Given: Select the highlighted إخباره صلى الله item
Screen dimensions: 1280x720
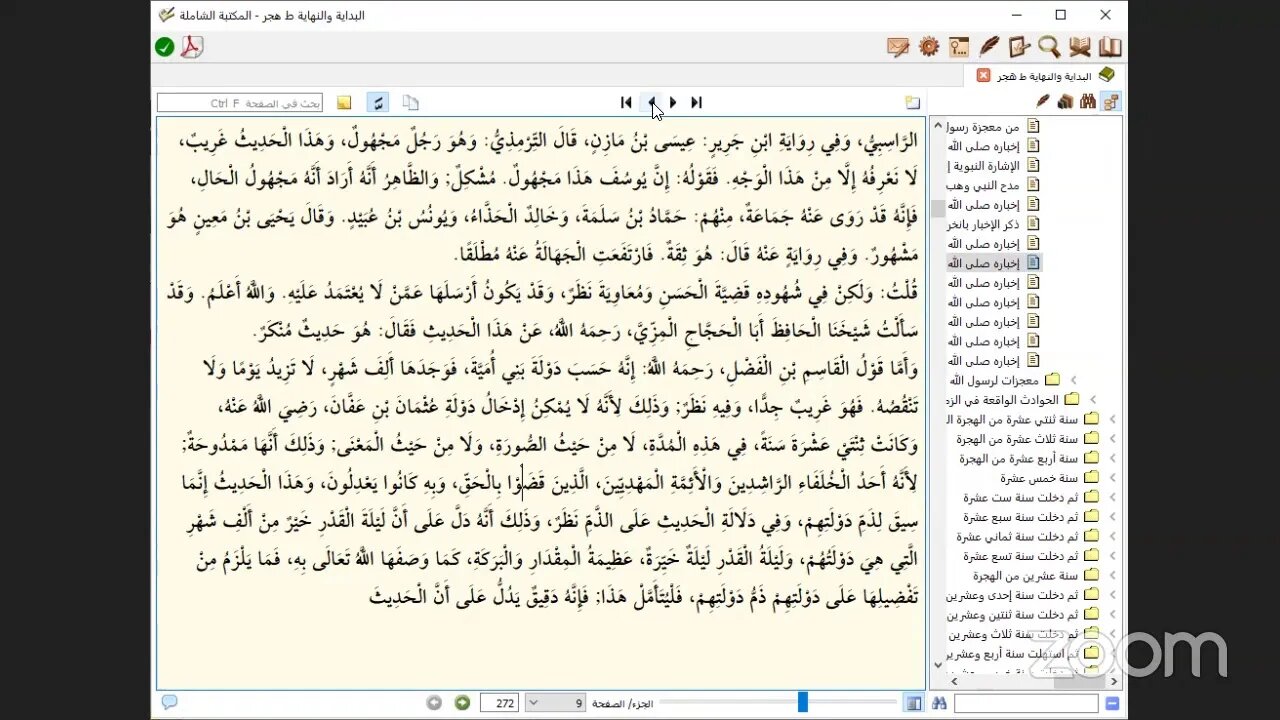Looking at the screenshot, I should point(995,263).
